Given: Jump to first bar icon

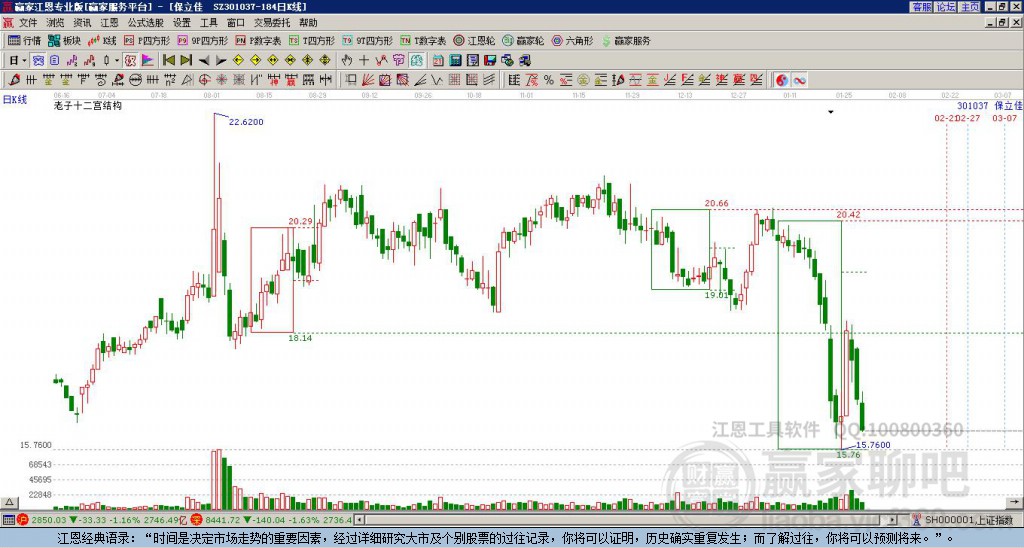Looking at the screenshot, I should (168, 61).
